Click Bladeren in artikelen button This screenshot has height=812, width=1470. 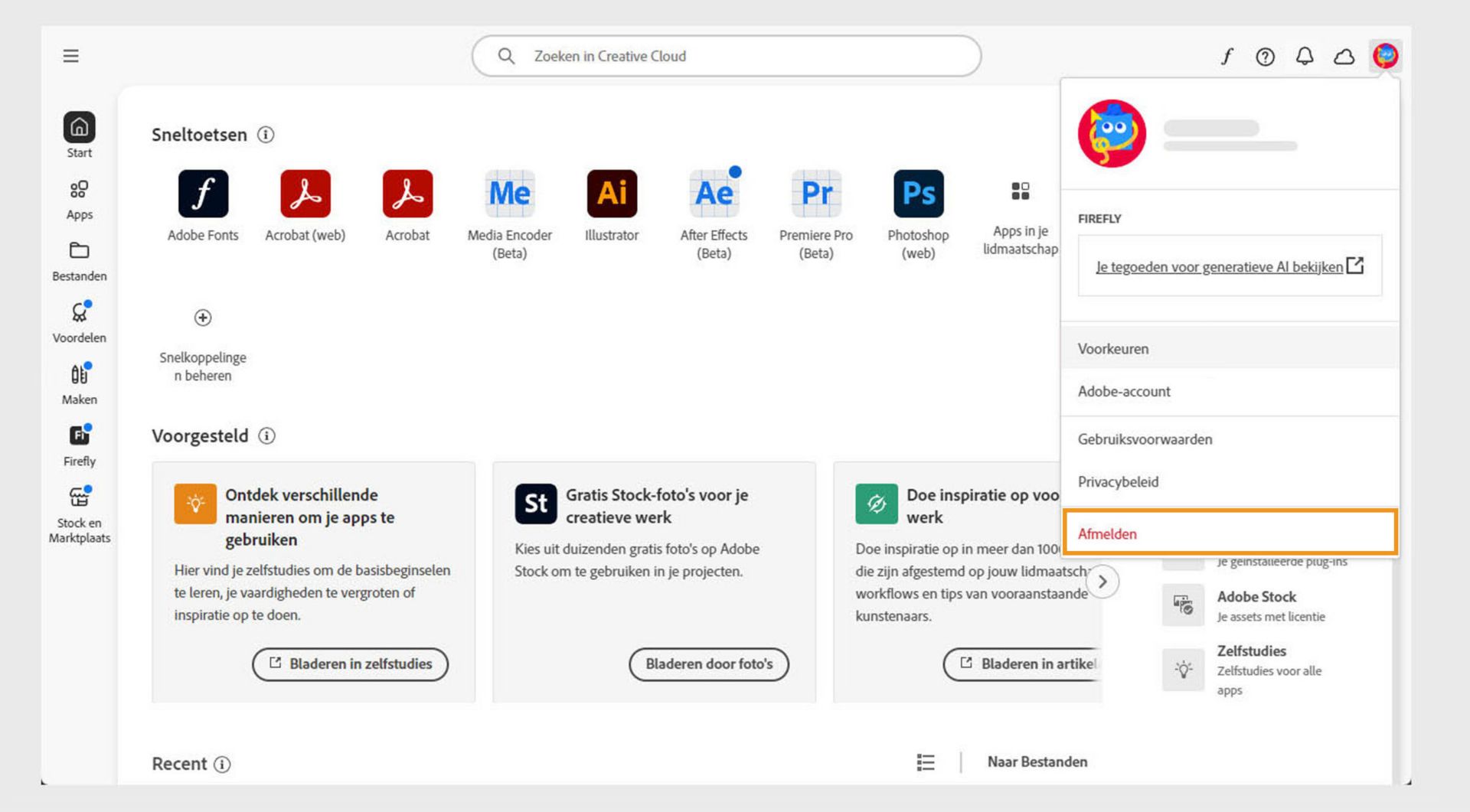tap(1023, 664)
